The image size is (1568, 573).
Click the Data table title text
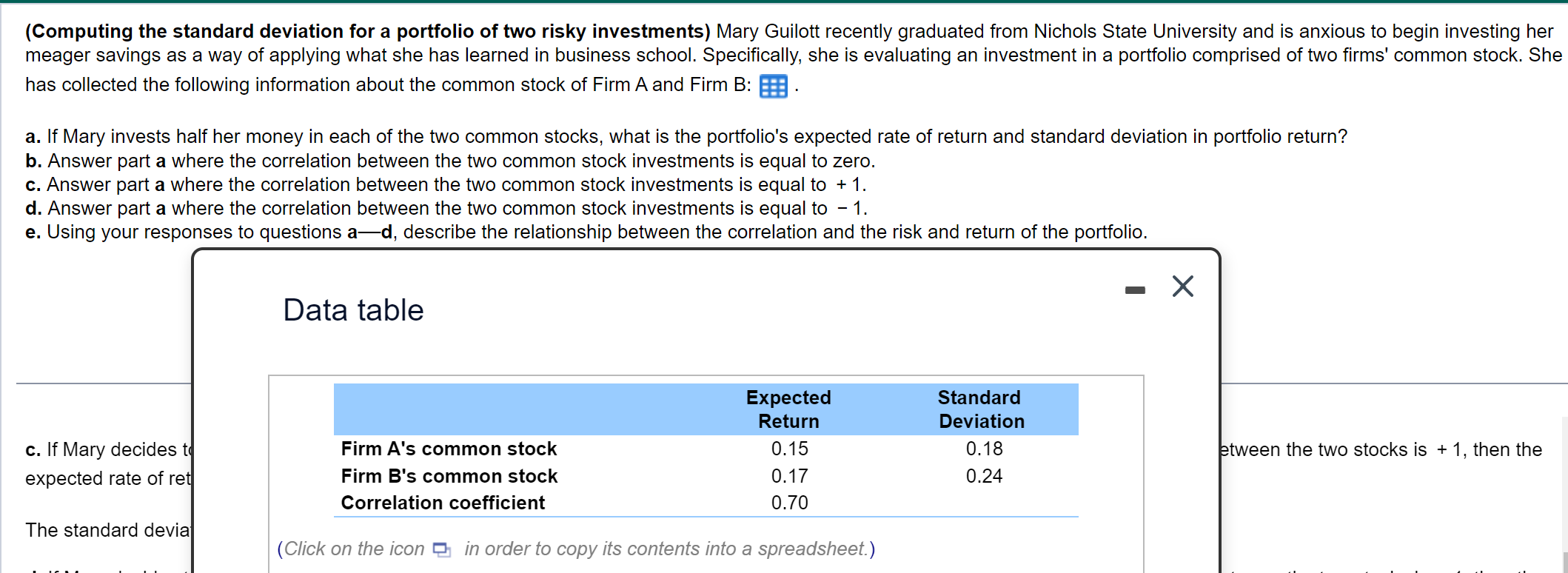pos(352,310)
